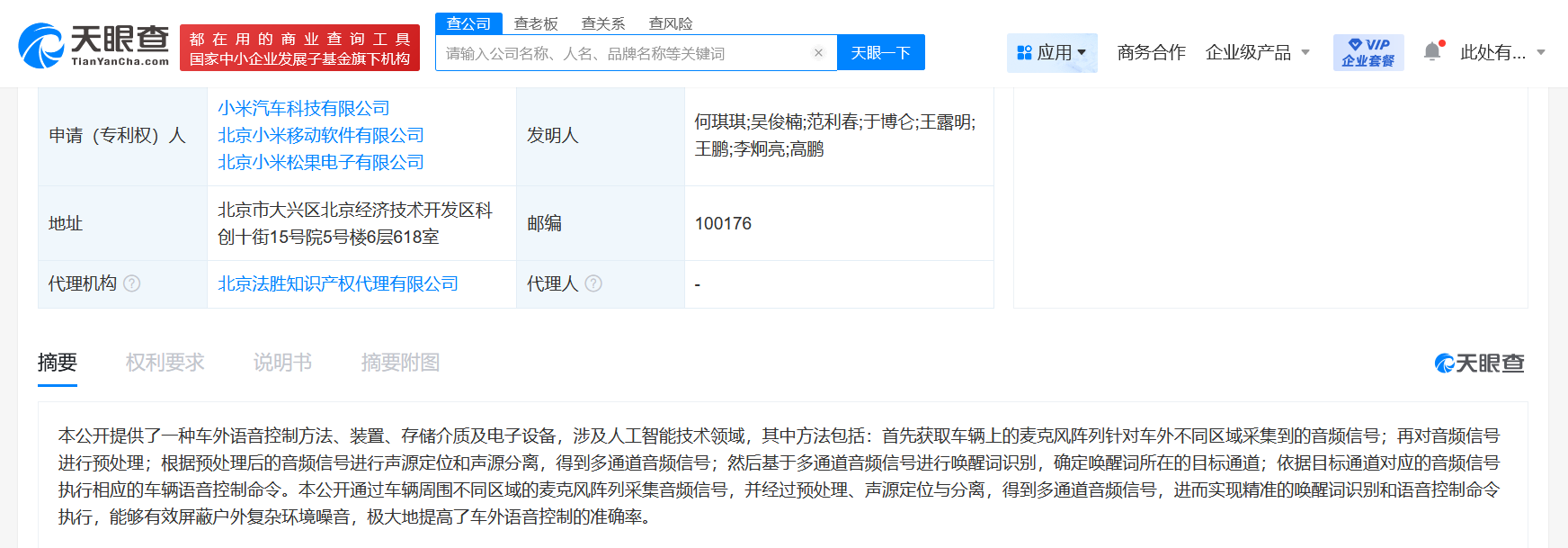This screenshot has width=1568, height=548.
Task: Click the 发明人 label cell
Action: click(x=601, y=135)
